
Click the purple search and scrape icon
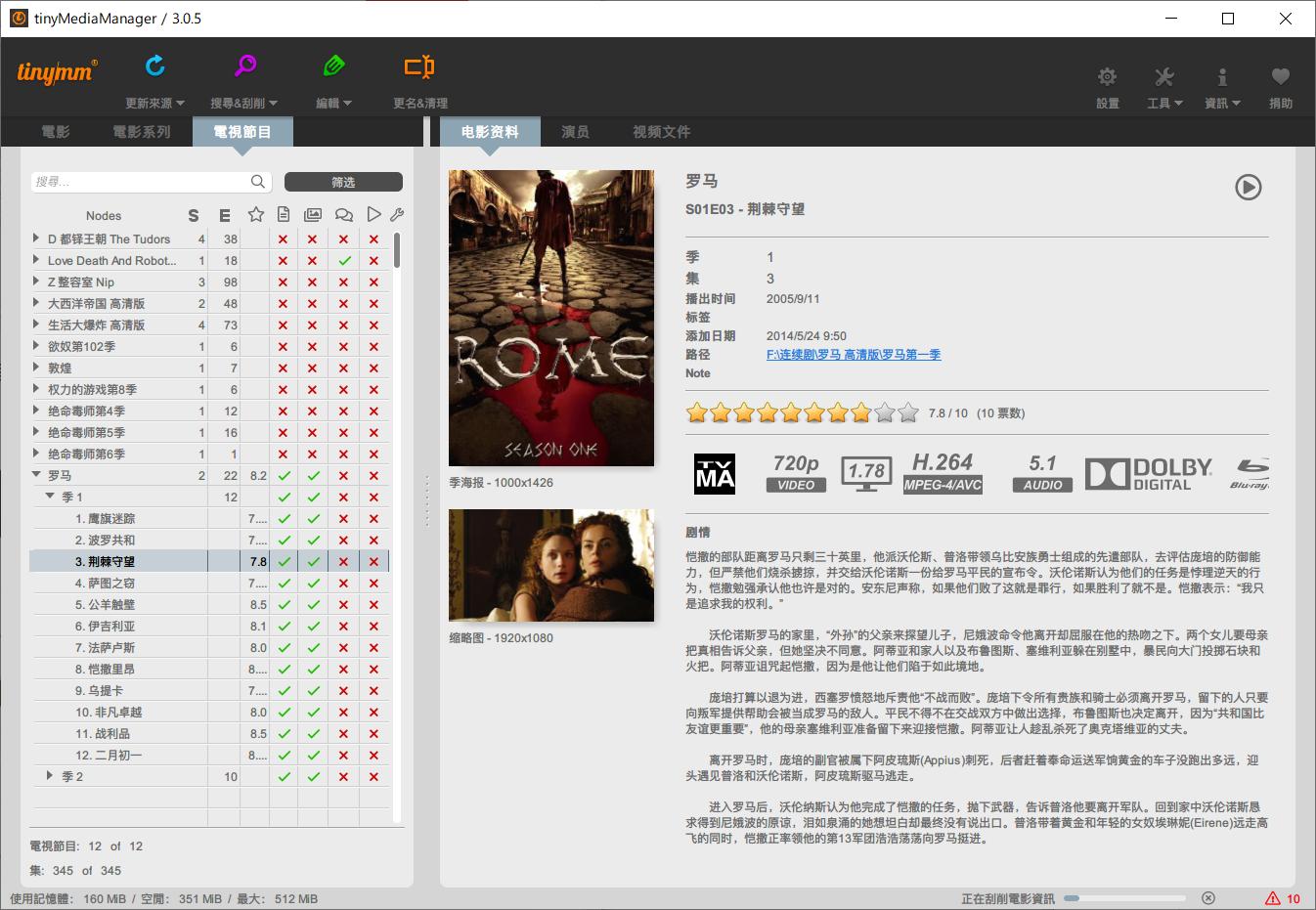click(x=244, y=66)
